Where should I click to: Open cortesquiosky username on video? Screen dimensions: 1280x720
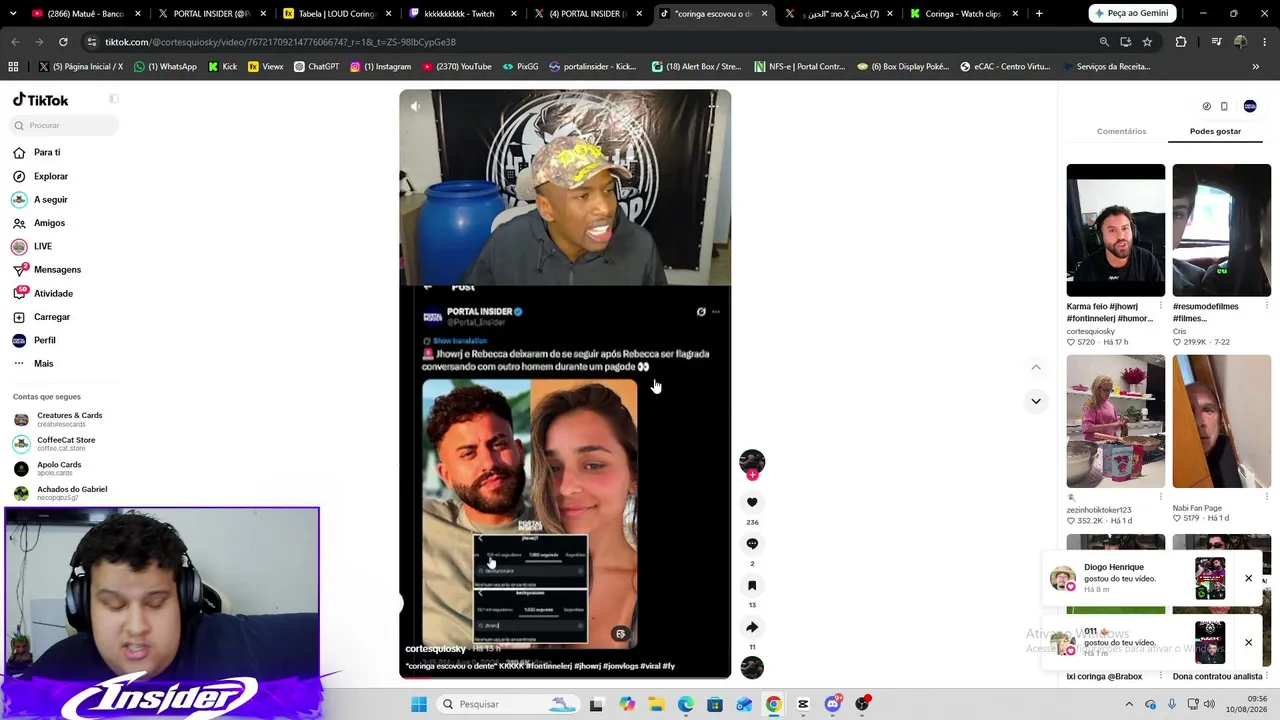click(x=436, y=649)
